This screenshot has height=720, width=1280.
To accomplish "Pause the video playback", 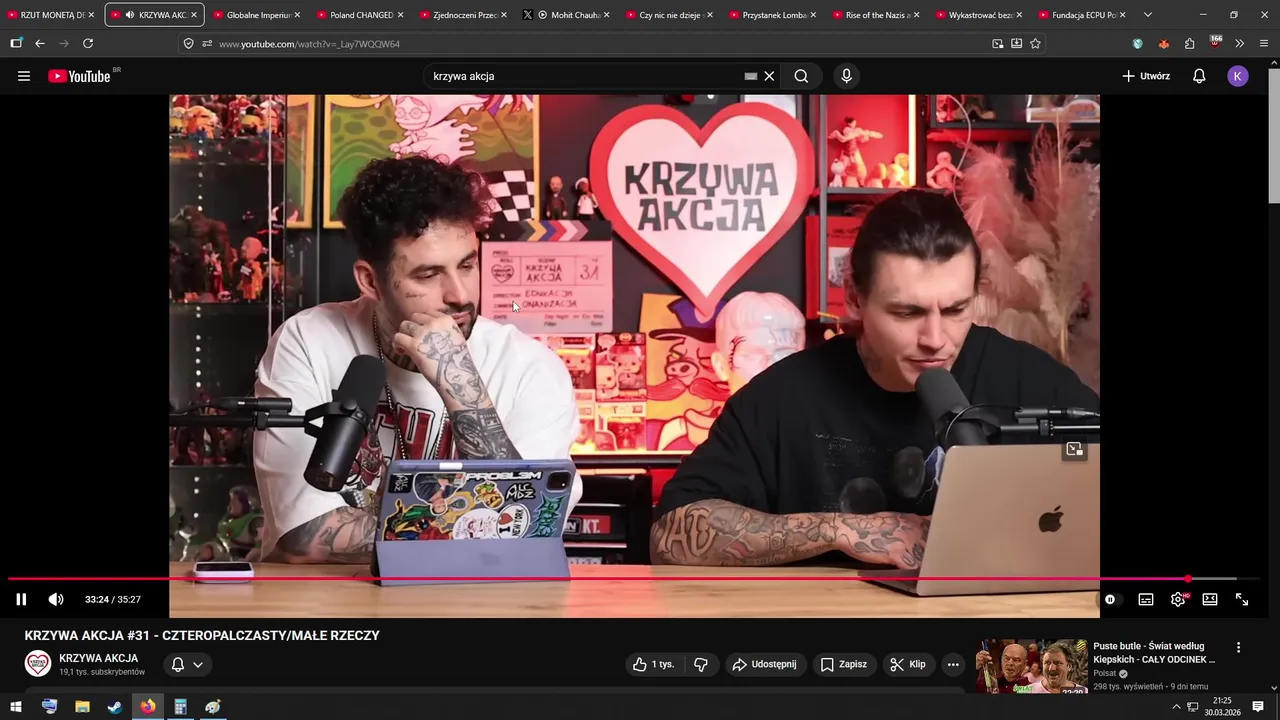I will (21, 599).
